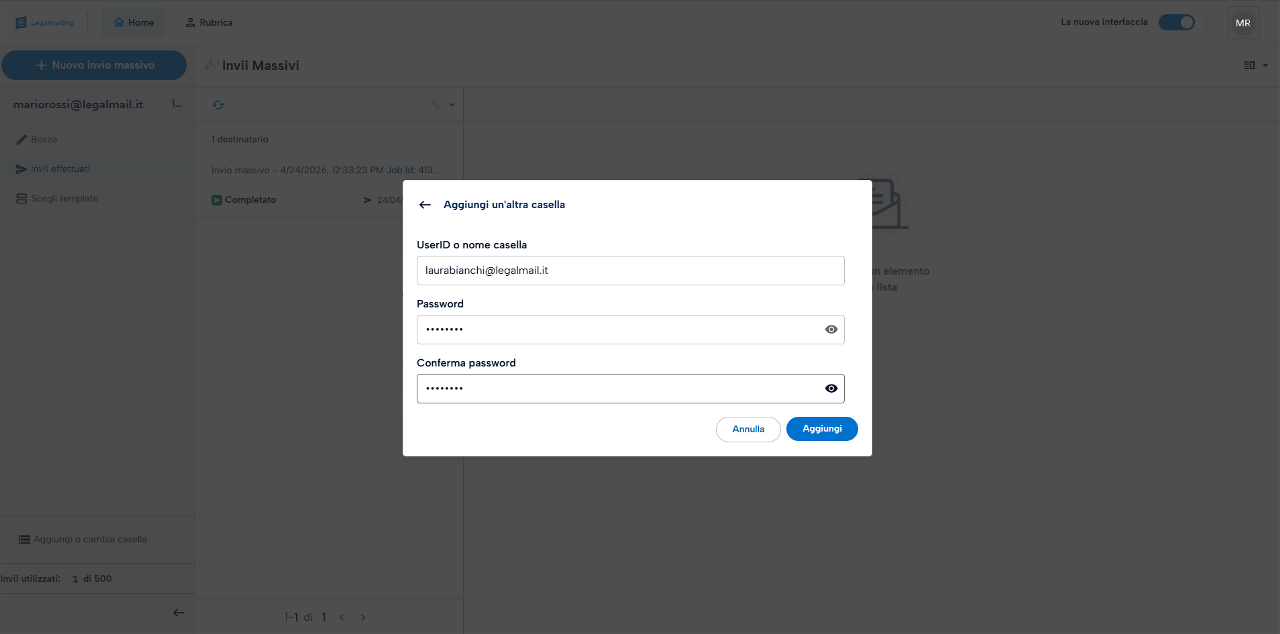Start a Nuovo invio massivo
The width and height of the screenshot is (1280, 634).
point(94,65)
